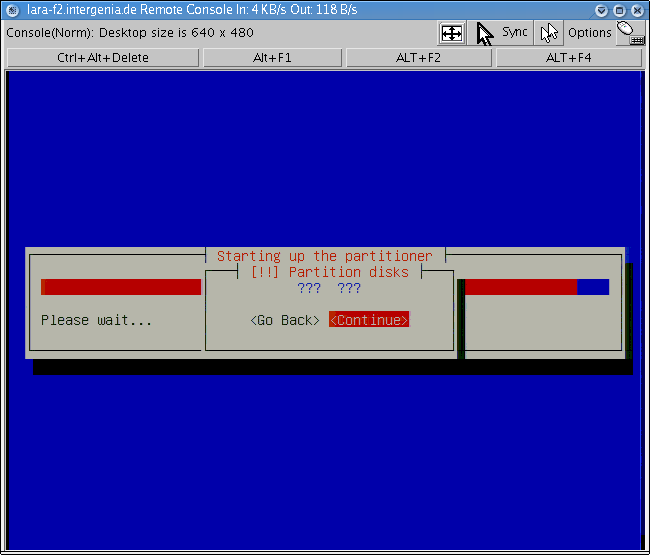650x555 pixels.
Task: Select the Continue button in the partition dialog
Action: click(x=369, y=320)
